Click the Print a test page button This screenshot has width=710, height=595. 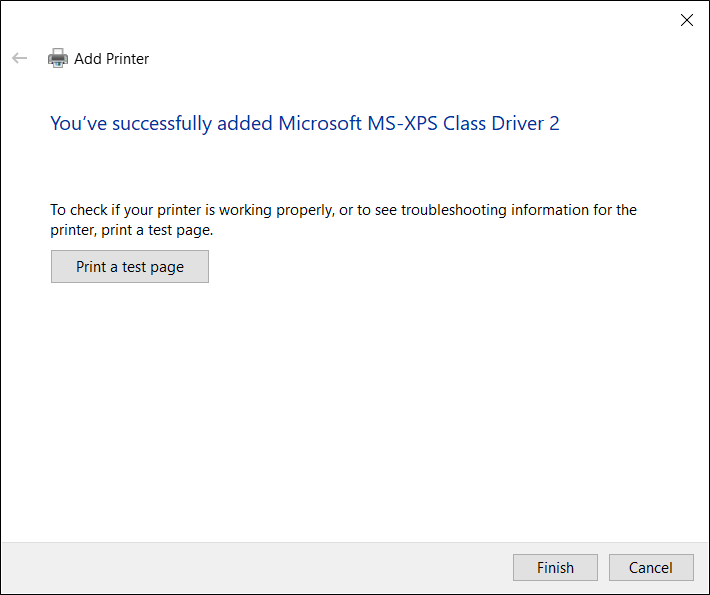130,267
